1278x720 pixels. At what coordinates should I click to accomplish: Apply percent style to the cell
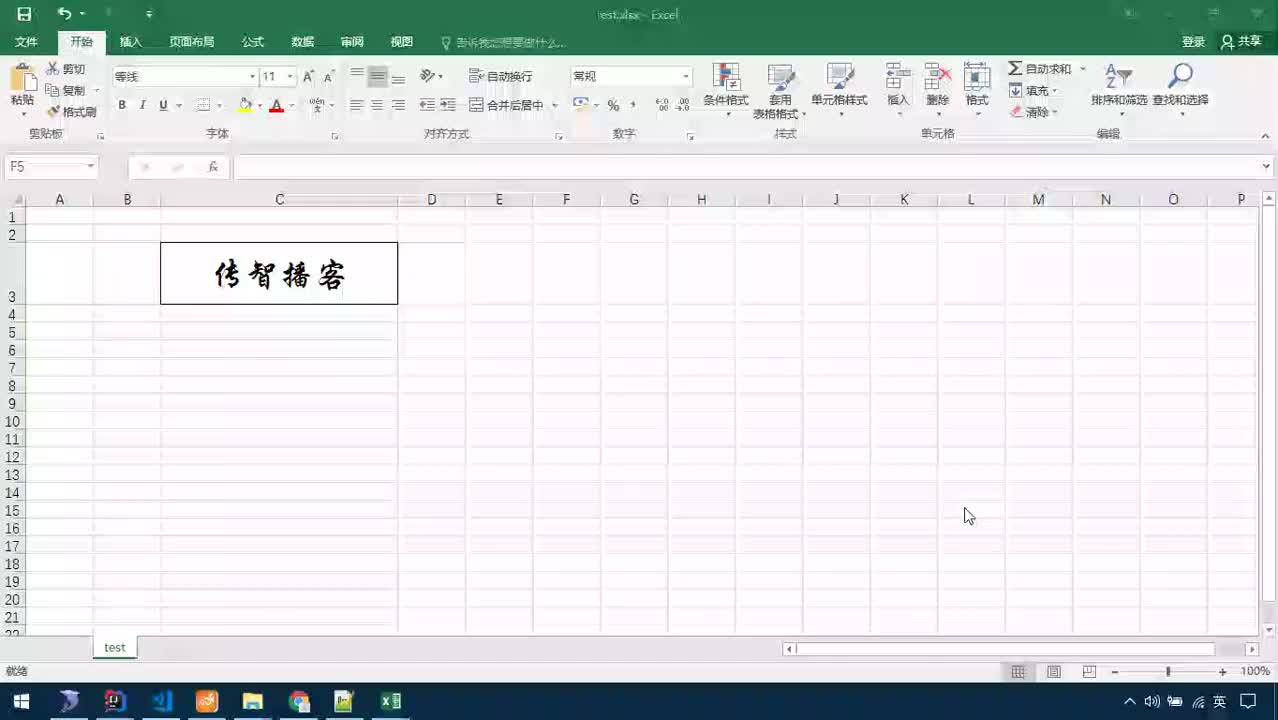coord(613,105)
